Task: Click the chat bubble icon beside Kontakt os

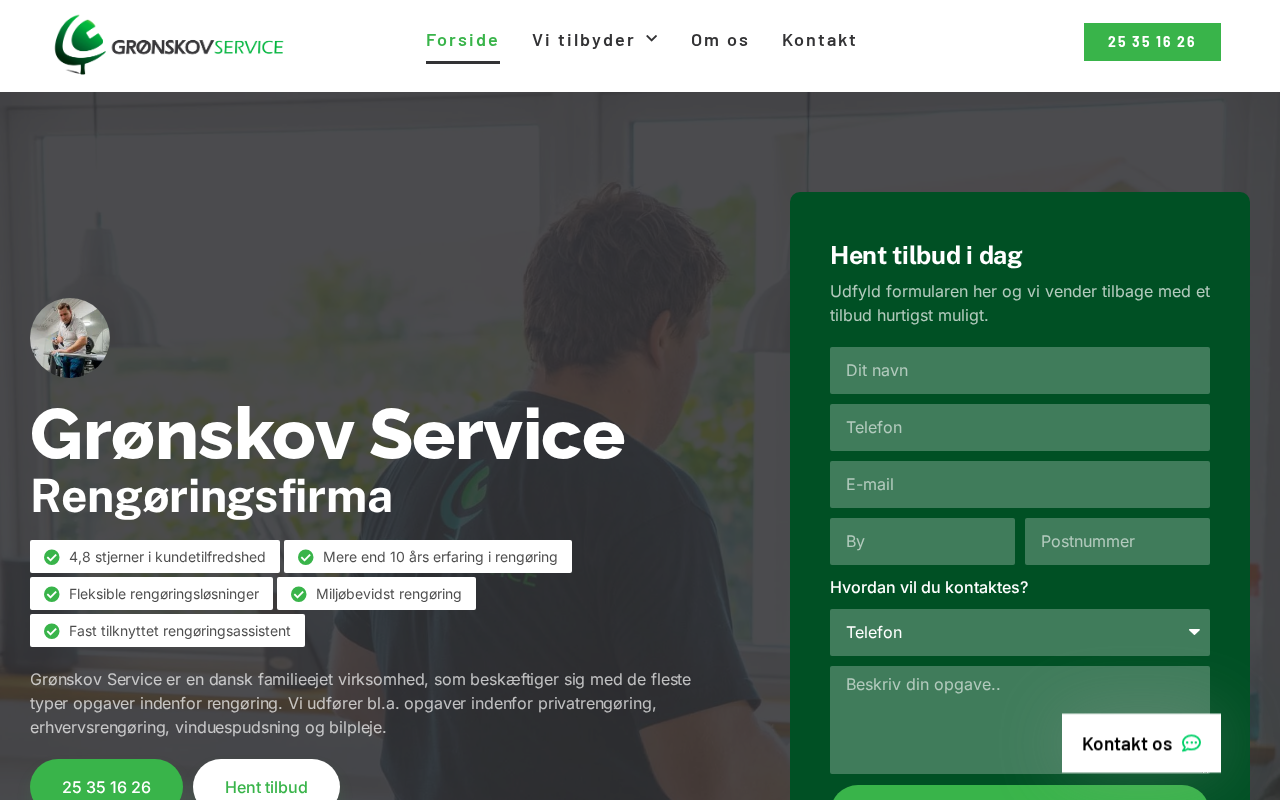Action: [x=1191, y=743]
